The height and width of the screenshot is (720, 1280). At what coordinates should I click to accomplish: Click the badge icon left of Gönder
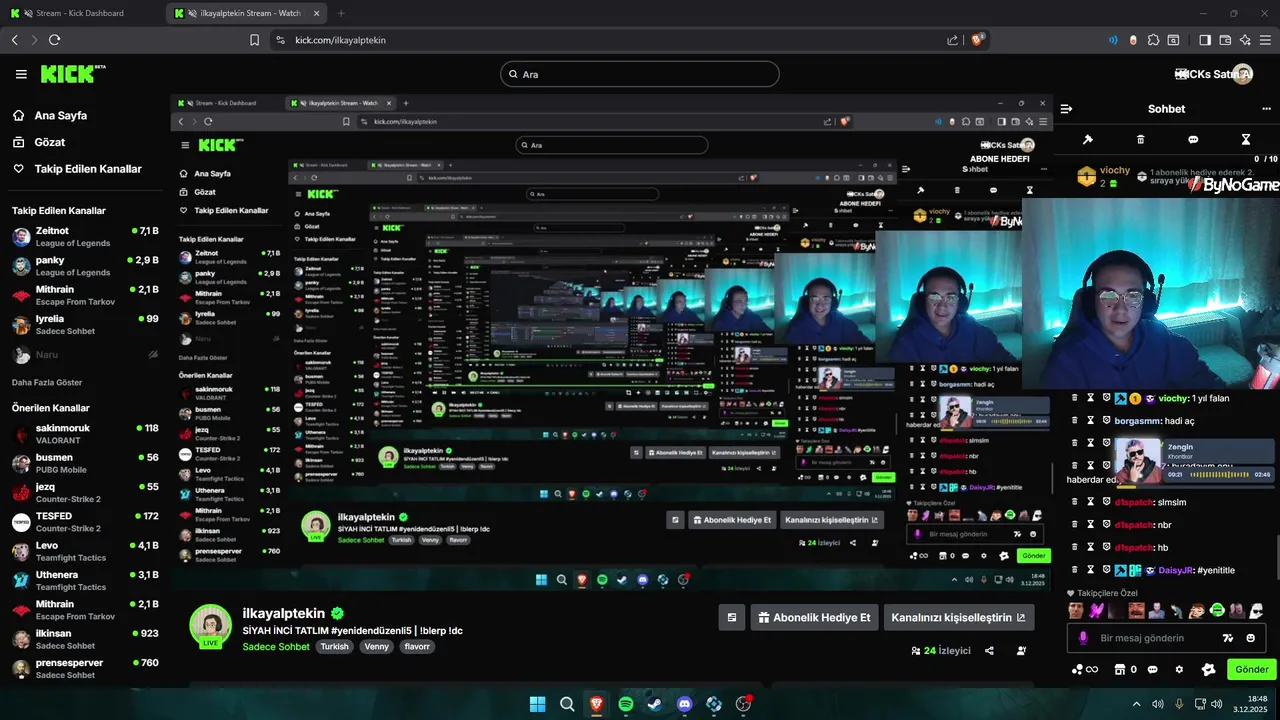coord(1208,669)
